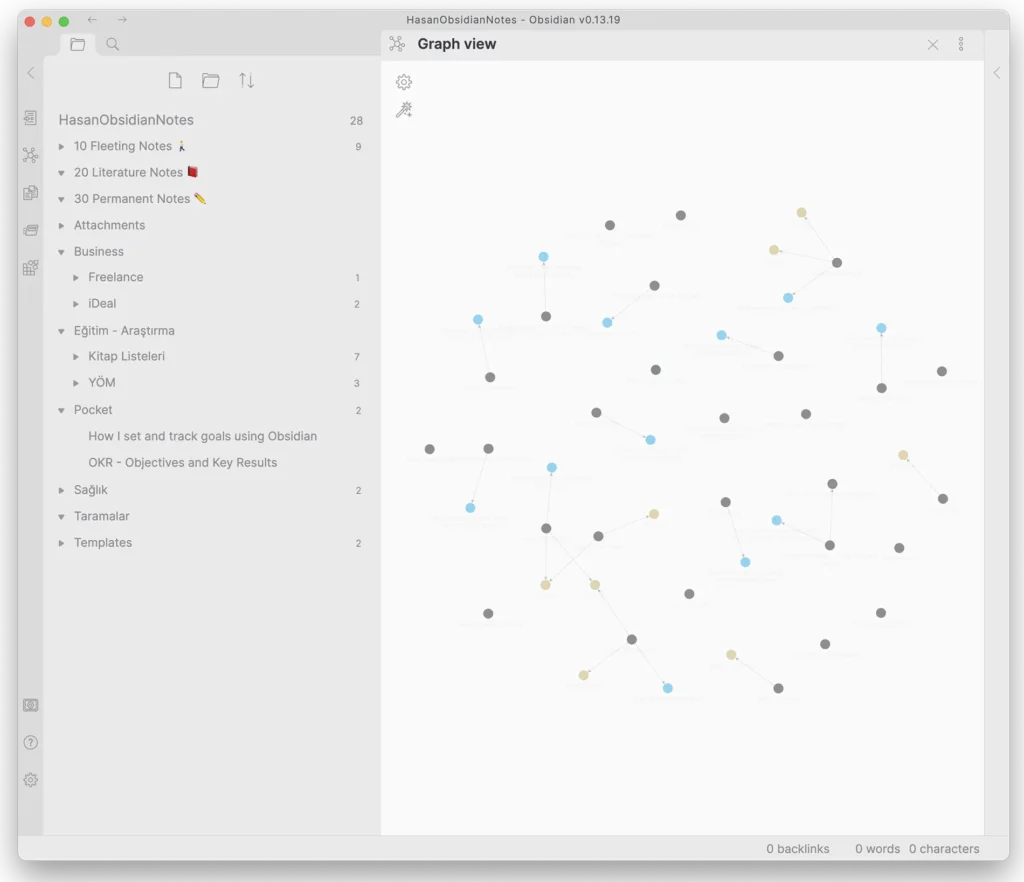Viewport: 1024px width, 882px height.
Task: Collapse the Business folder
Action: coord(61,252)
